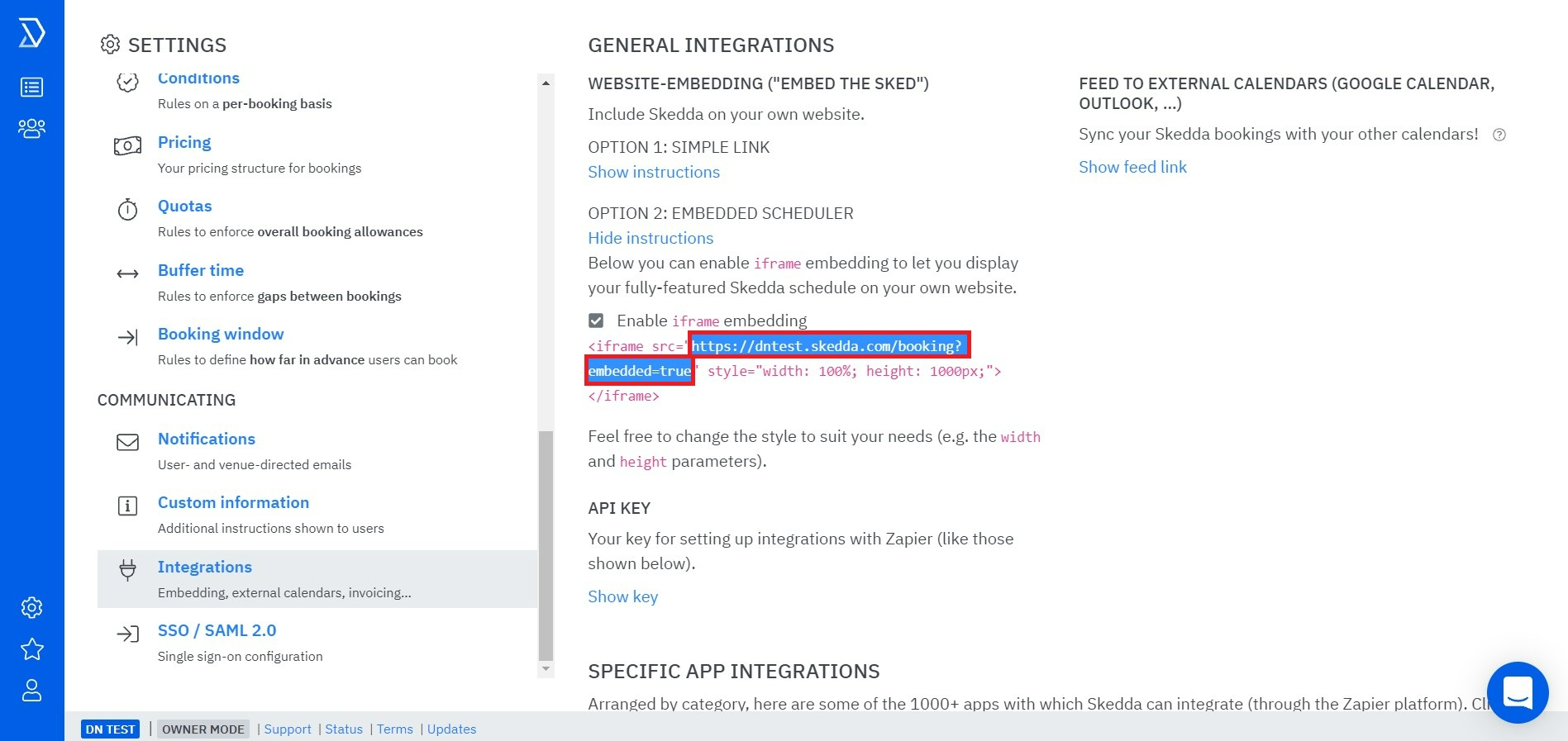Hide instructions for embedded scheduler
Image resolution: width=1568 pixels, height=741 pixels.
coord(651,238)
